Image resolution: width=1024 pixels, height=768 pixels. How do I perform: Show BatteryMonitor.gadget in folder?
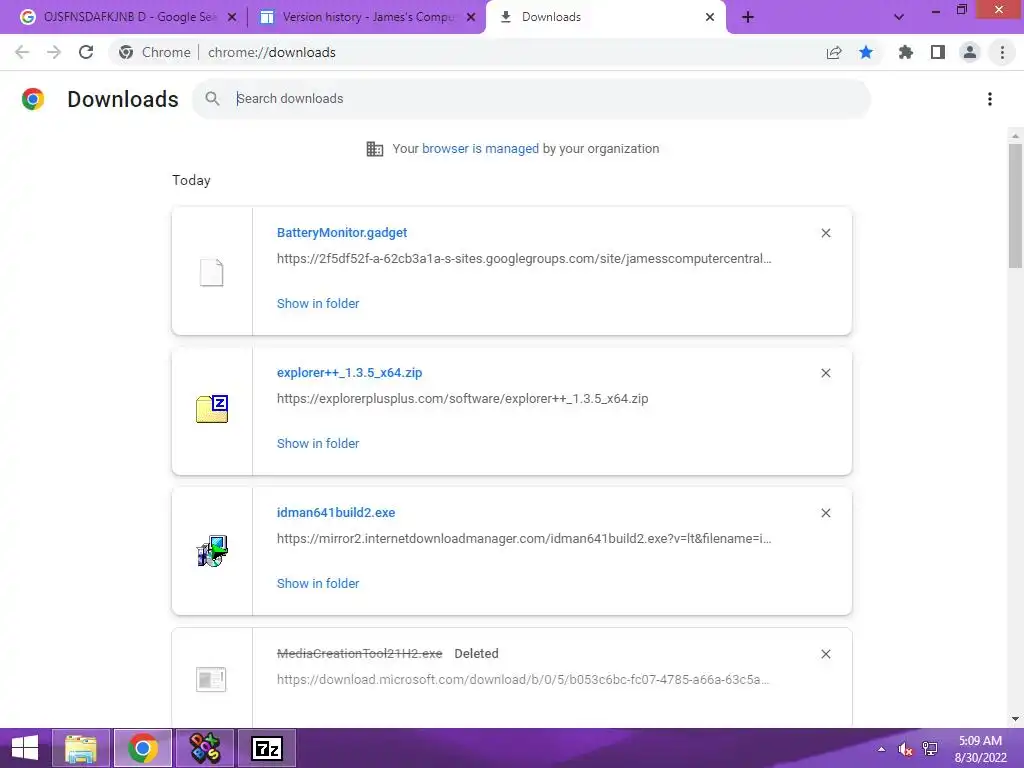pos(318,303)
